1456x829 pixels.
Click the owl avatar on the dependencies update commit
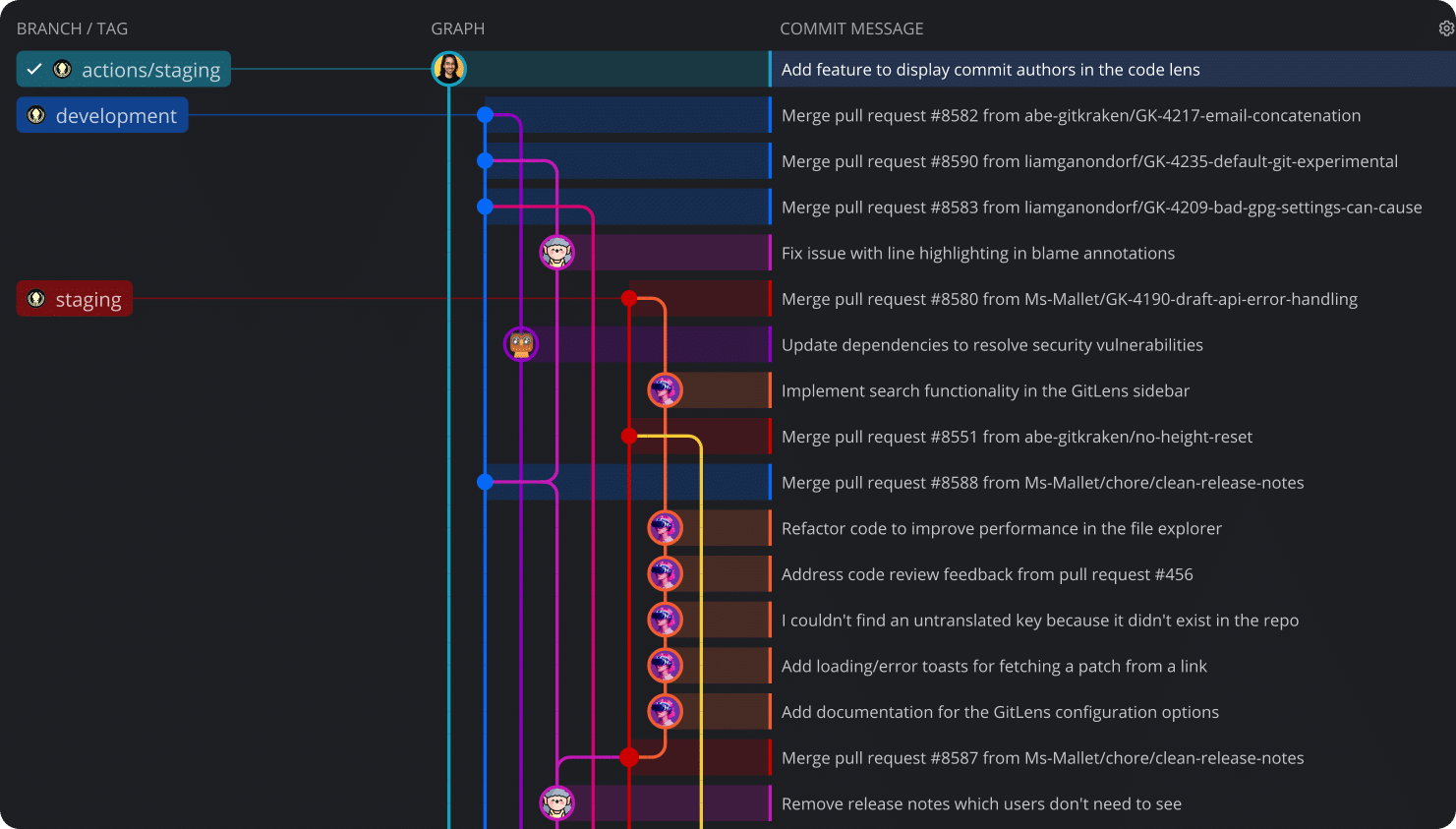pos(521,344)
